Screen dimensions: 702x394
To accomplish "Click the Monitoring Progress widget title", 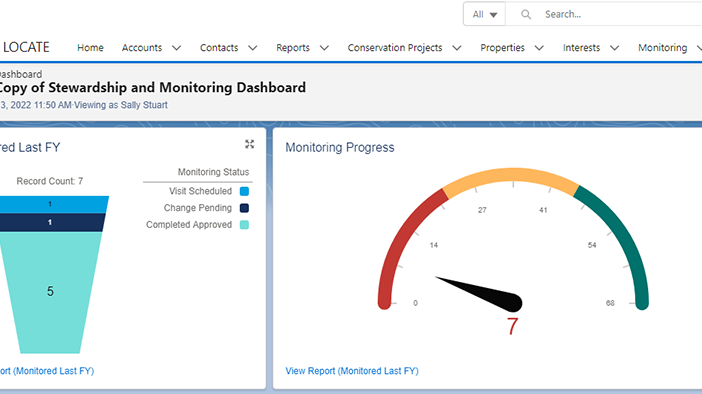I will 340,147.
